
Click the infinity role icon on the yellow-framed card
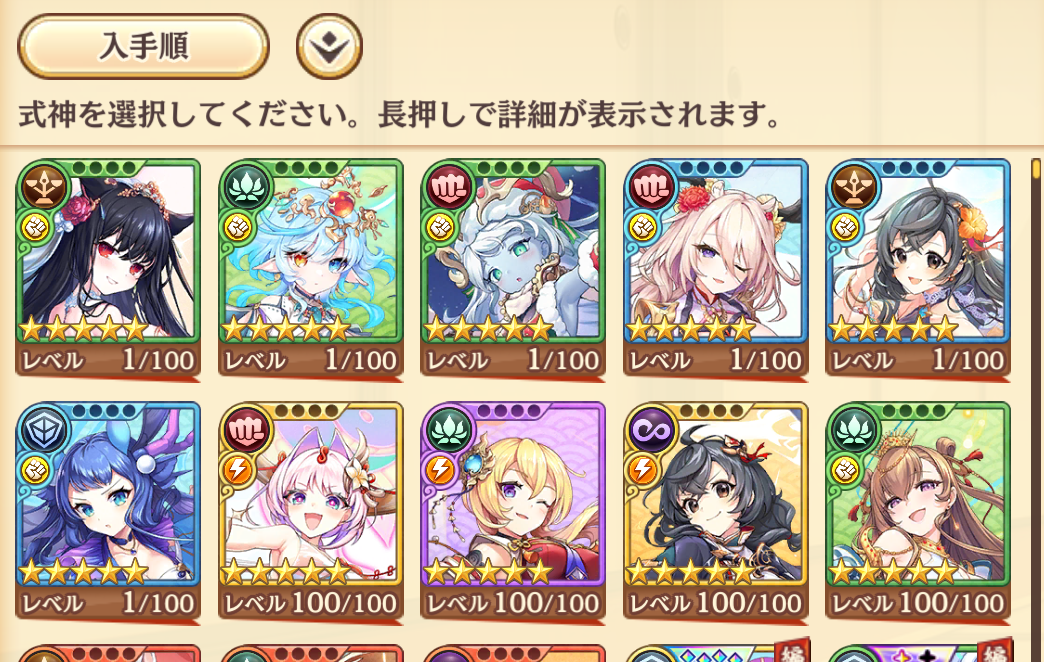(x=652, y=430)
